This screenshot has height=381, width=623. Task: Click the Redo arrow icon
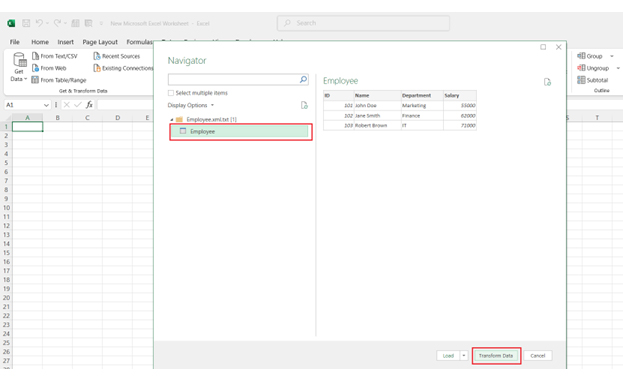[57, 23]
